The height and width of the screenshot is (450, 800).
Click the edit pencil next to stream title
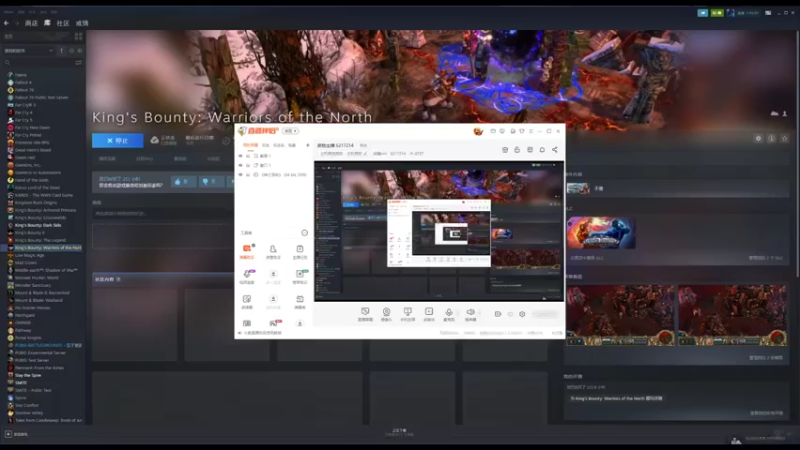[365, 154]
